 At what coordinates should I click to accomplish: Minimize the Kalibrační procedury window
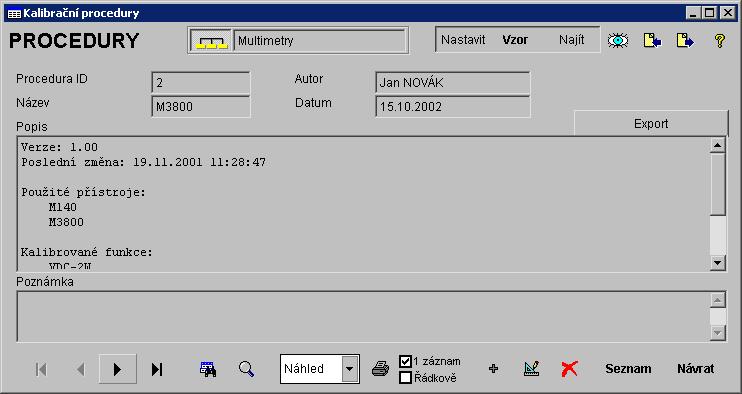[x=694, y=13]
